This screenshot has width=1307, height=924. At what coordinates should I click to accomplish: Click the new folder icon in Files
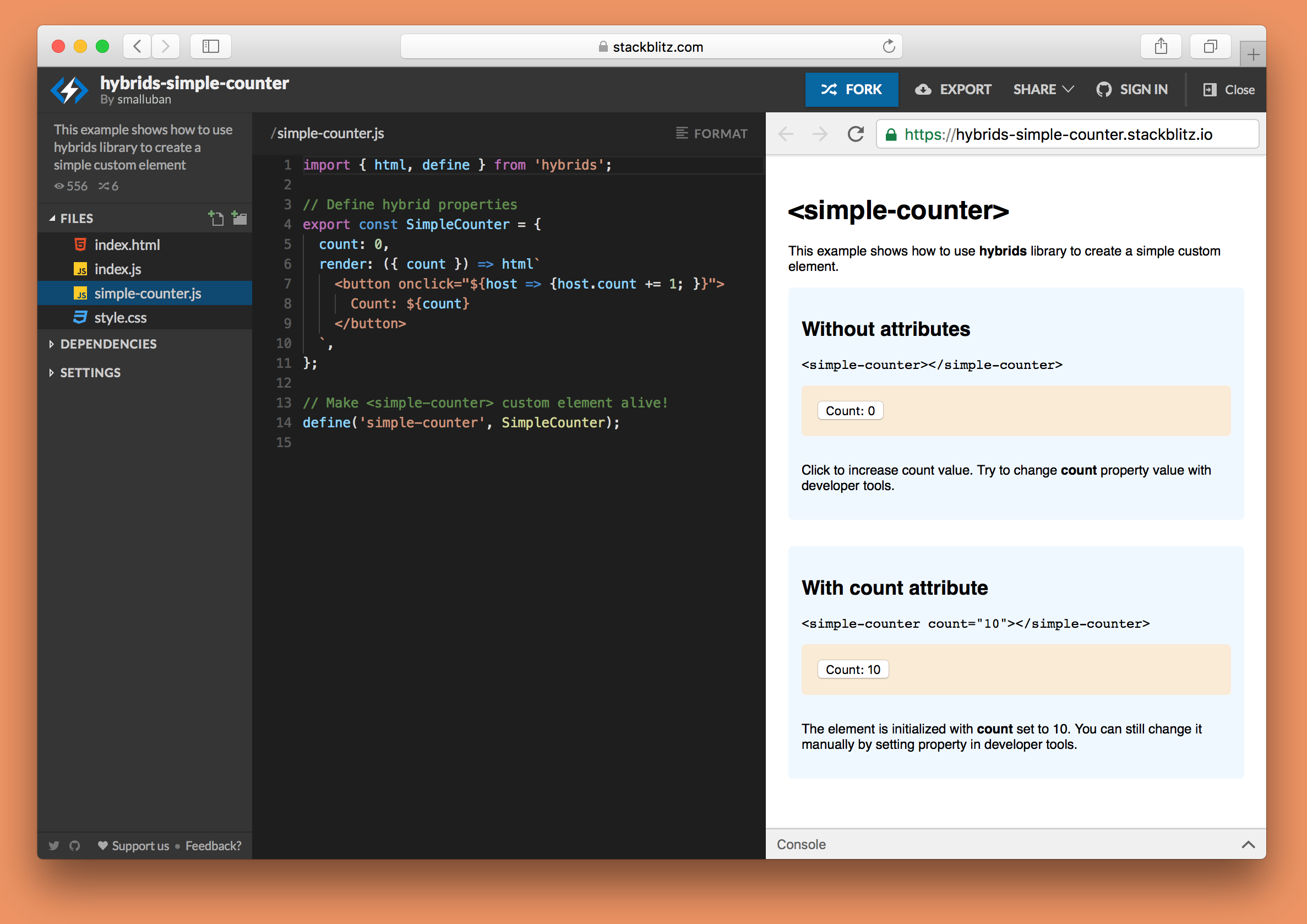pyautogui.click(x=239, y=218)
